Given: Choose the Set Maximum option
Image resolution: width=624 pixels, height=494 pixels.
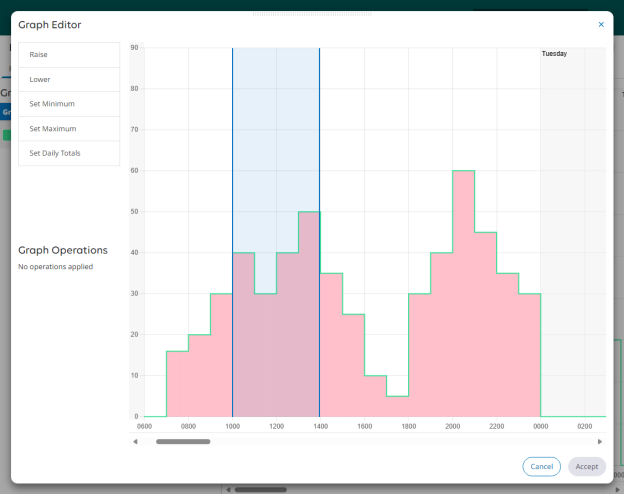Looking at the screenshot, I should coord(69,129).
